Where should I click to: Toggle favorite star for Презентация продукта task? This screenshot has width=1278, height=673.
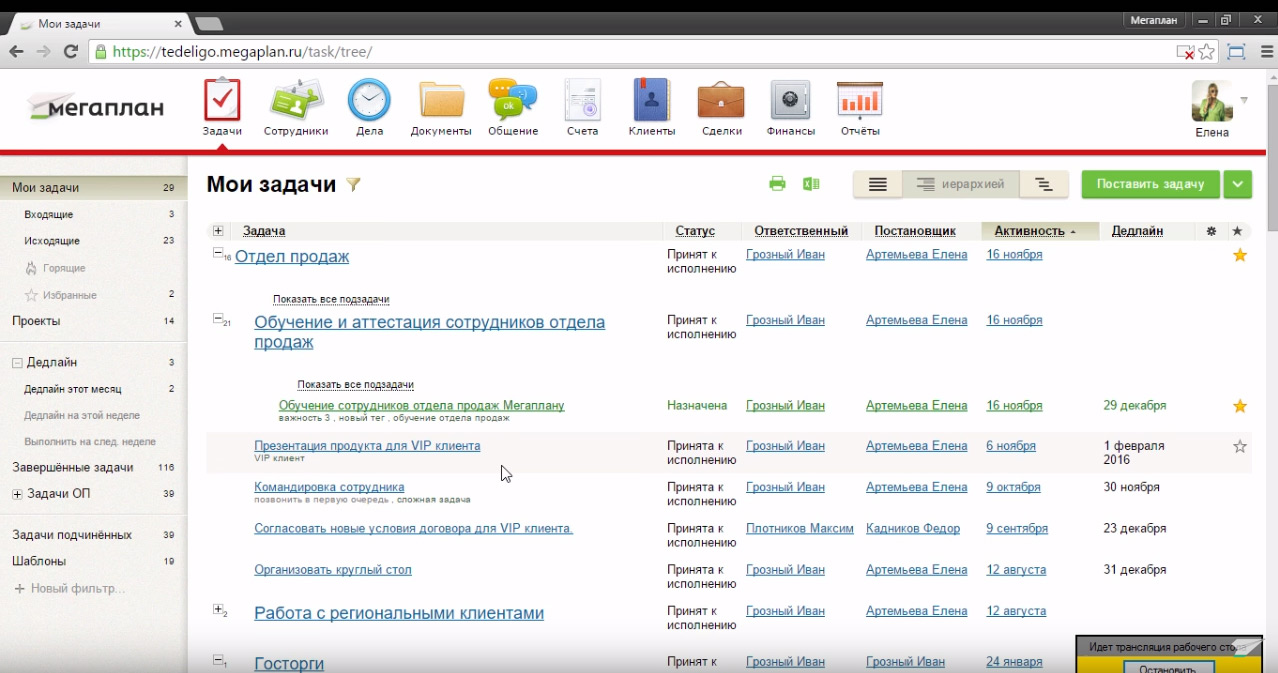(x=1240, y=447)
